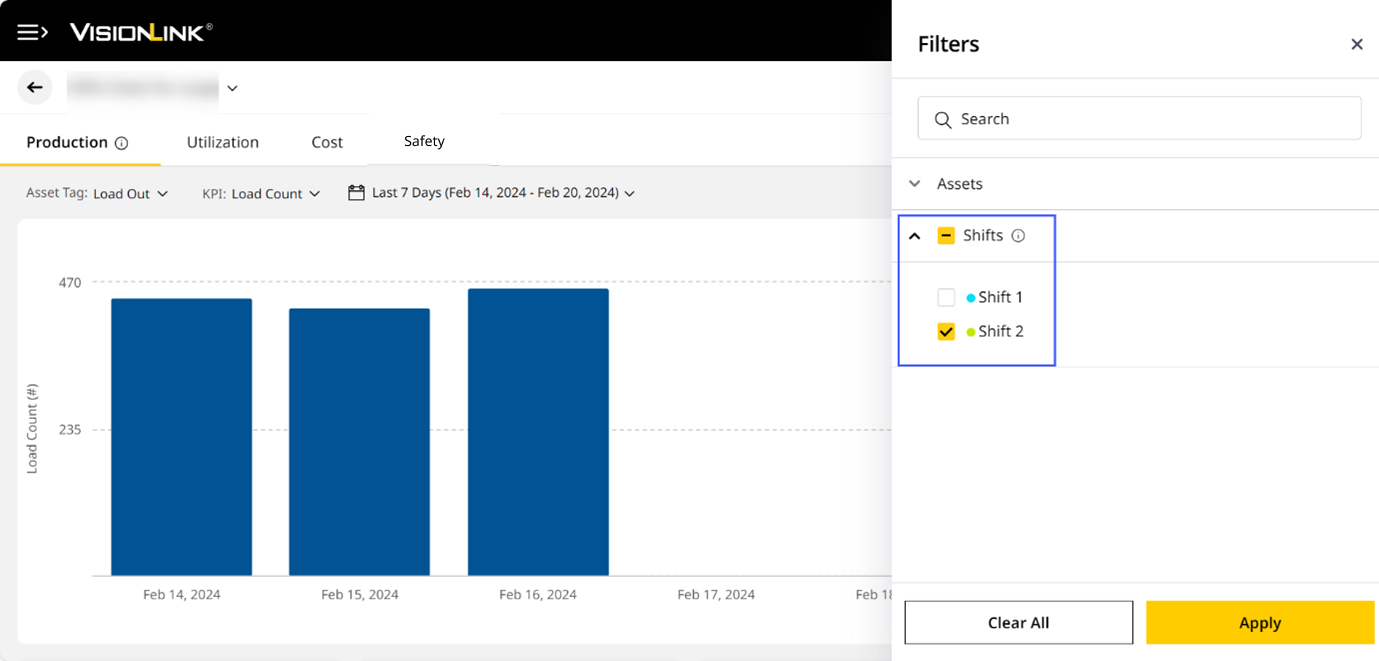Click the VisionLink logo
1379x661 pixels.
[141, 32]
